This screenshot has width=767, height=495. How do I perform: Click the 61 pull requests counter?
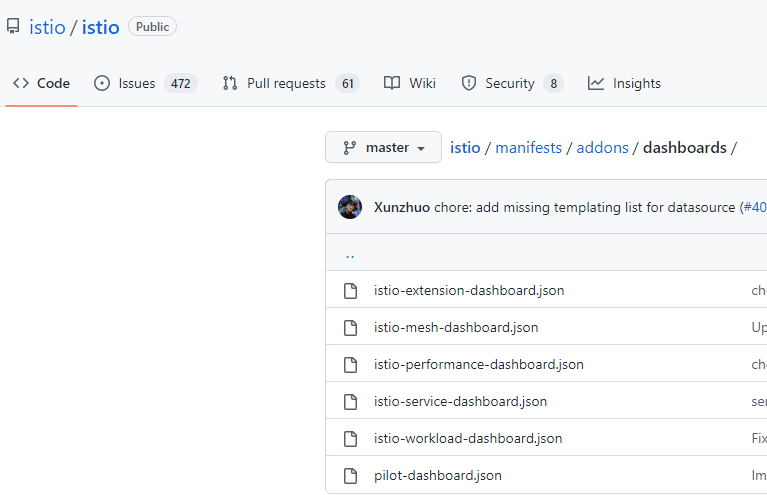347,84
